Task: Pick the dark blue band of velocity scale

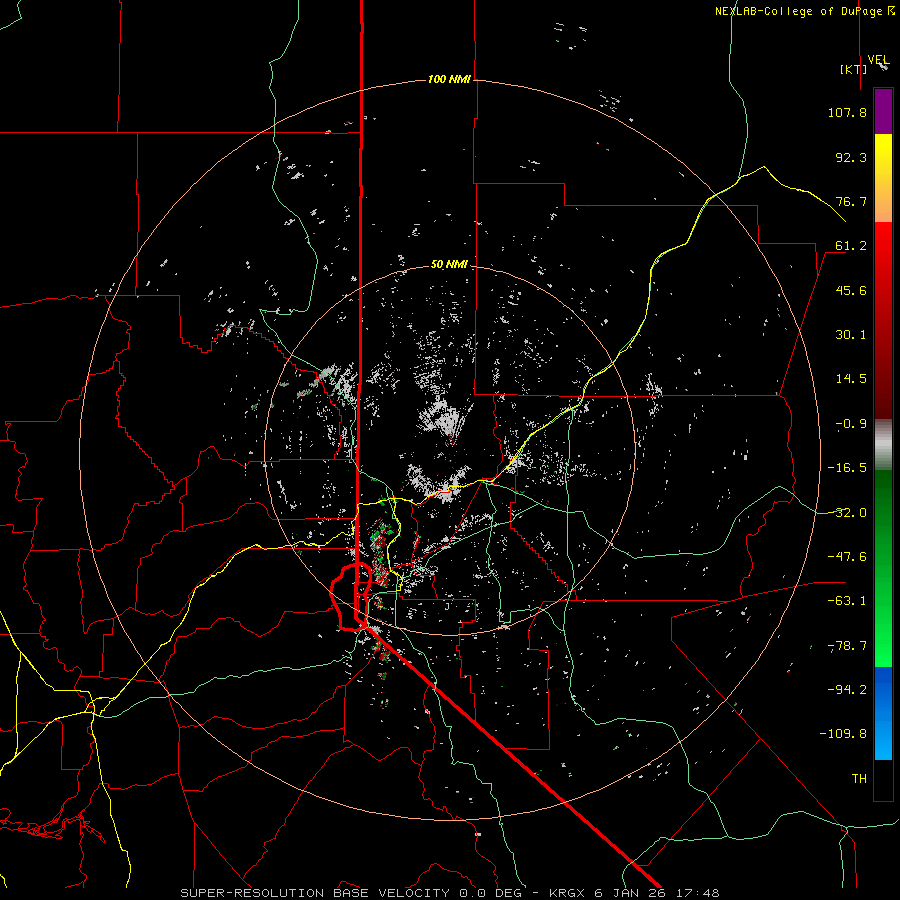Action: pos(883,686)
